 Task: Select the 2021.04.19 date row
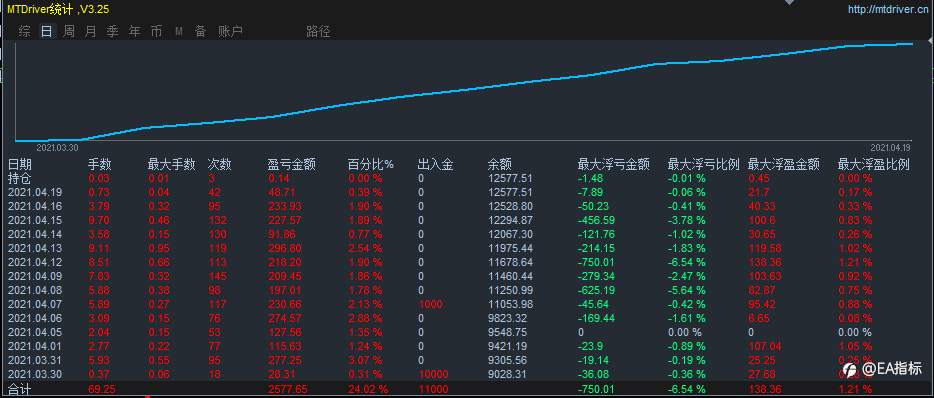click(x=35, y=192)
